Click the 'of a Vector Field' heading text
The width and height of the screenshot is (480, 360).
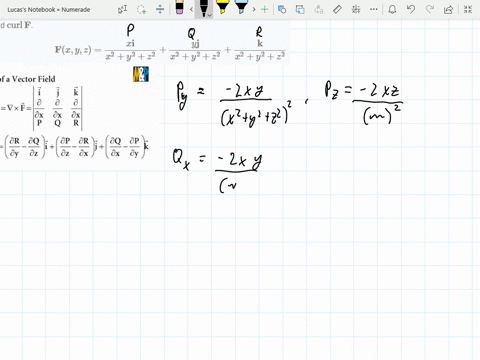coord(28,79)
